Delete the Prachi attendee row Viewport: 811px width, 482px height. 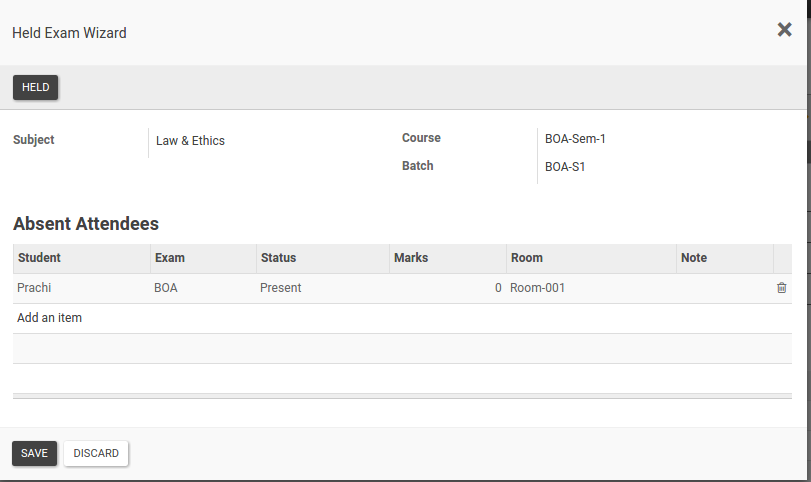[x=781, y=288]
